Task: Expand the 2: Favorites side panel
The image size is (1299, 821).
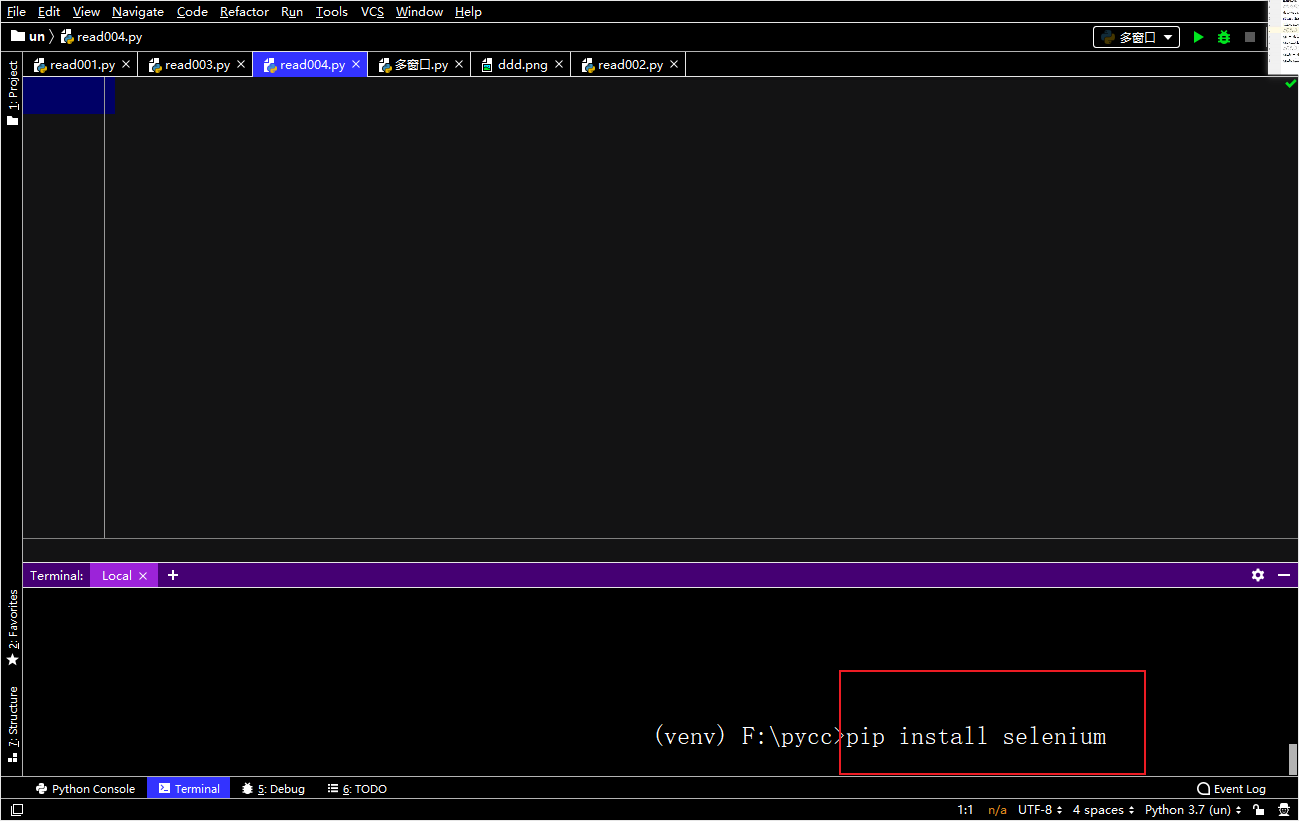Action: click(13, 628)
